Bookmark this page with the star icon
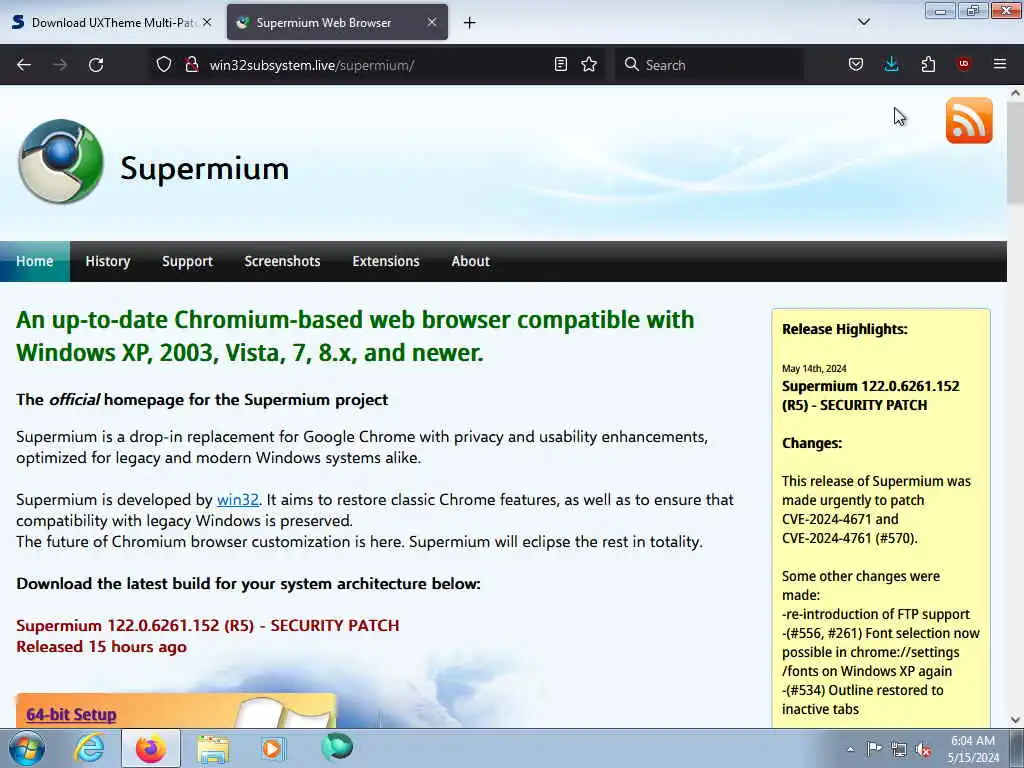The image size is (1024, 768). (x=589, y=64)
